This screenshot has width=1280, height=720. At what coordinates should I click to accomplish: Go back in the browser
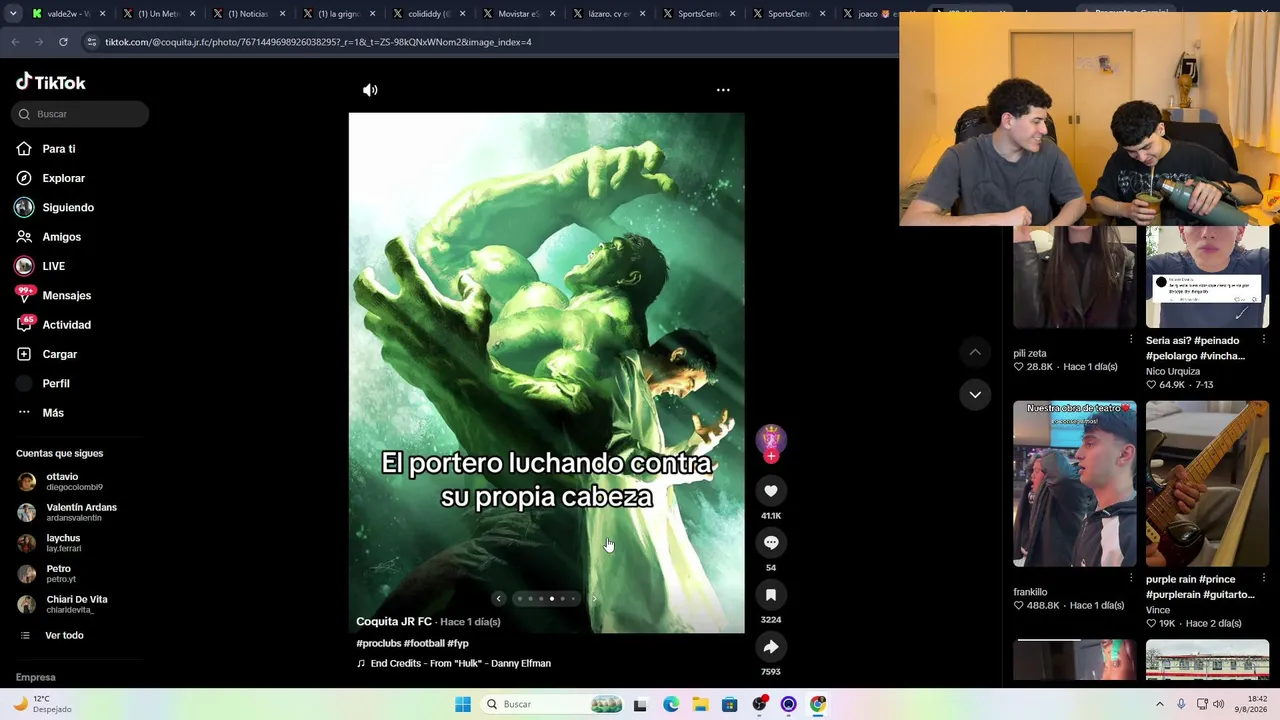point(15,42)
